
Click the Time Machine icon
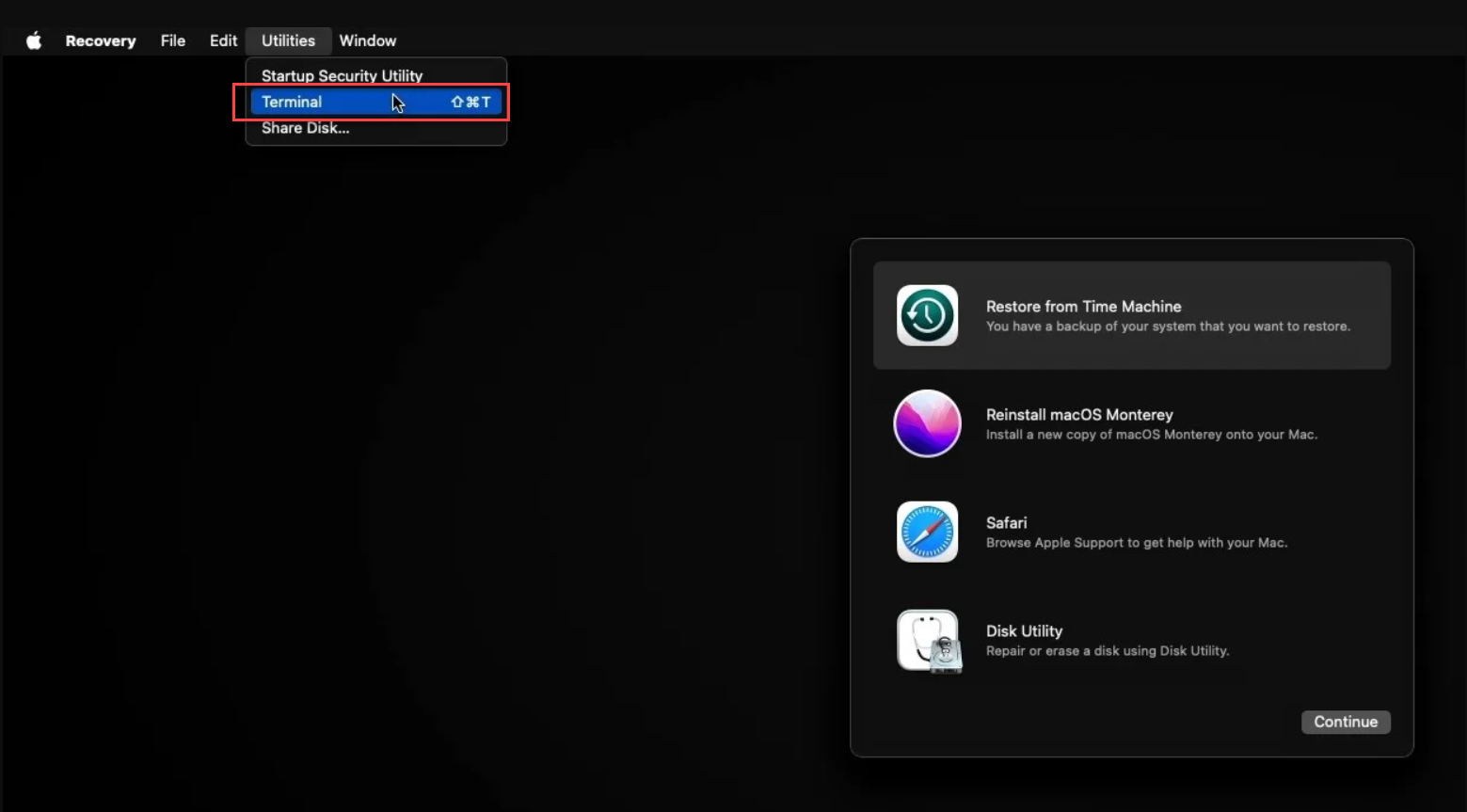927,315
